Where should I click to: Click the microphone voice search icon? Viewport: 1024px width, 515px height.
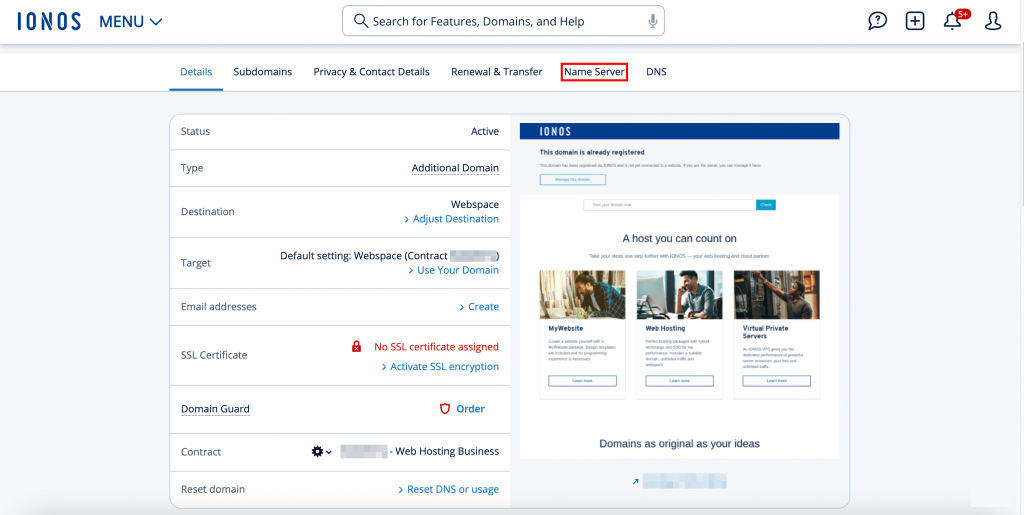pyautogui.click(x=652, y=21)
